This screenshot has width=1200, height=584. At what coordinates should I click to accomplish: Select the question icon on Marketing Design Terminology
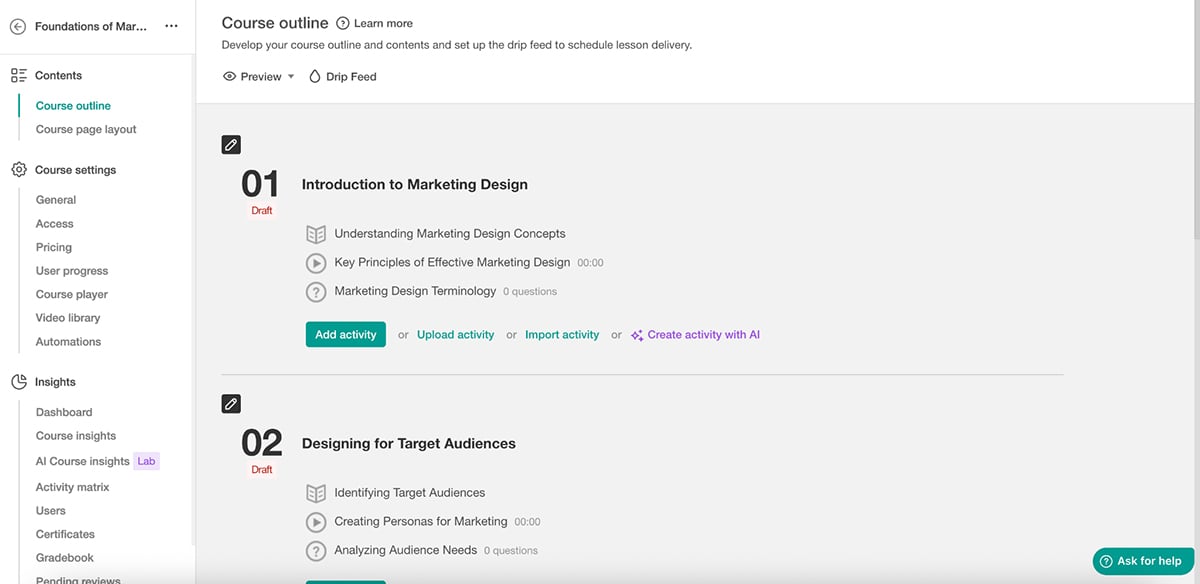(316, 291)
